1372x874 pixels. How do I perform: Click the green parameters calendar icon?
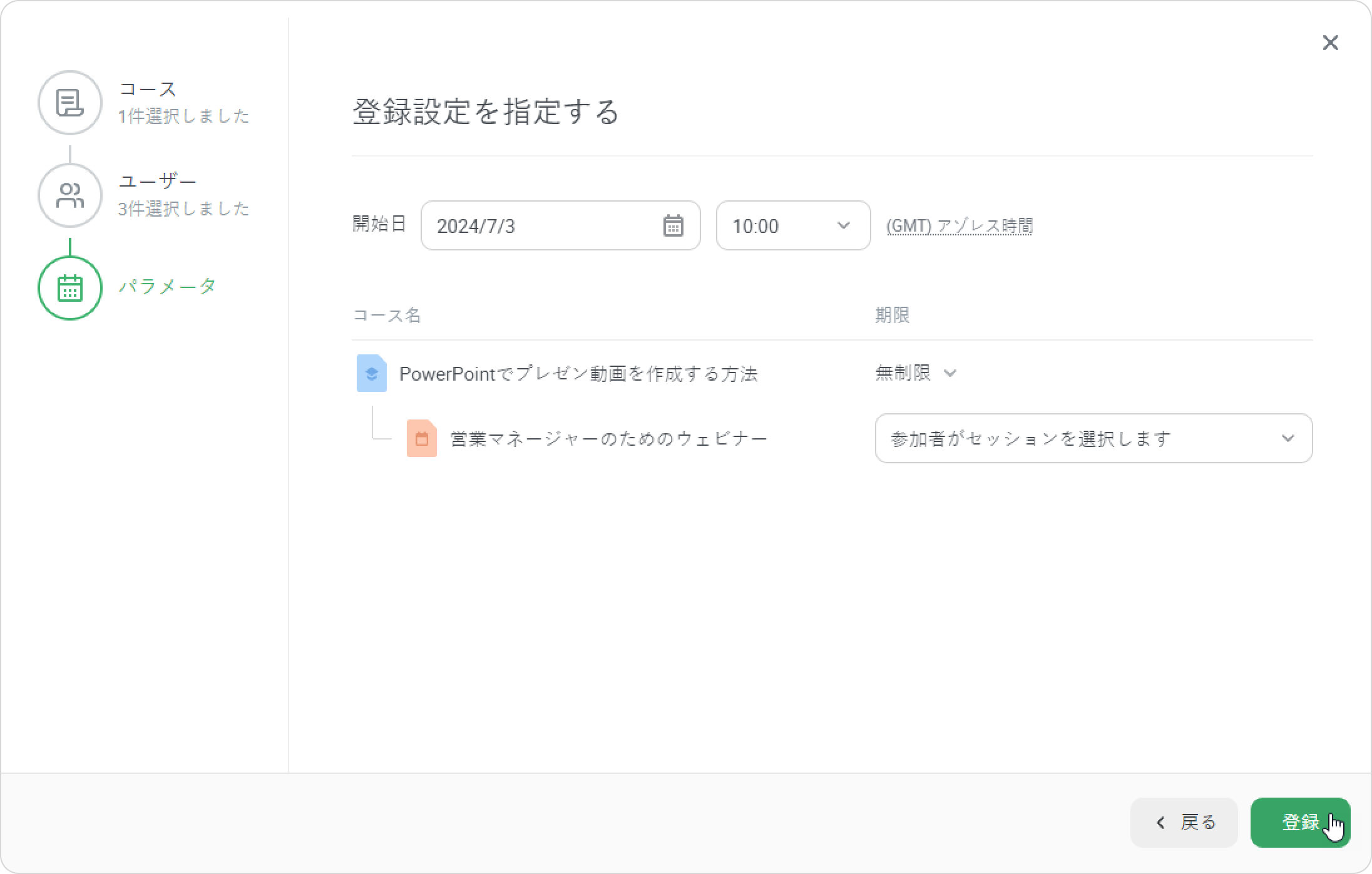(69, 288)
